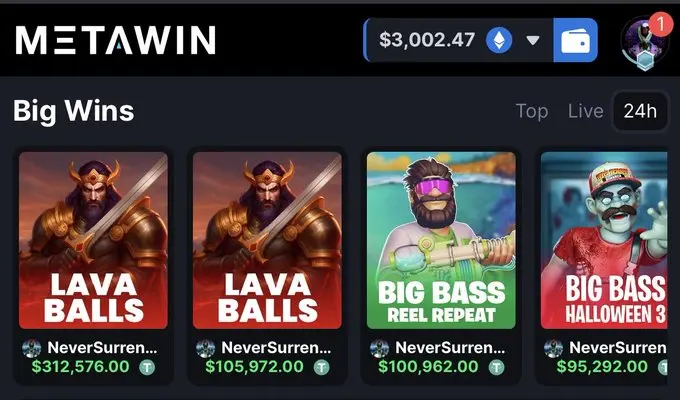
Task: Click Tether icon beside $105,972.00
Action: click(322, 367)
